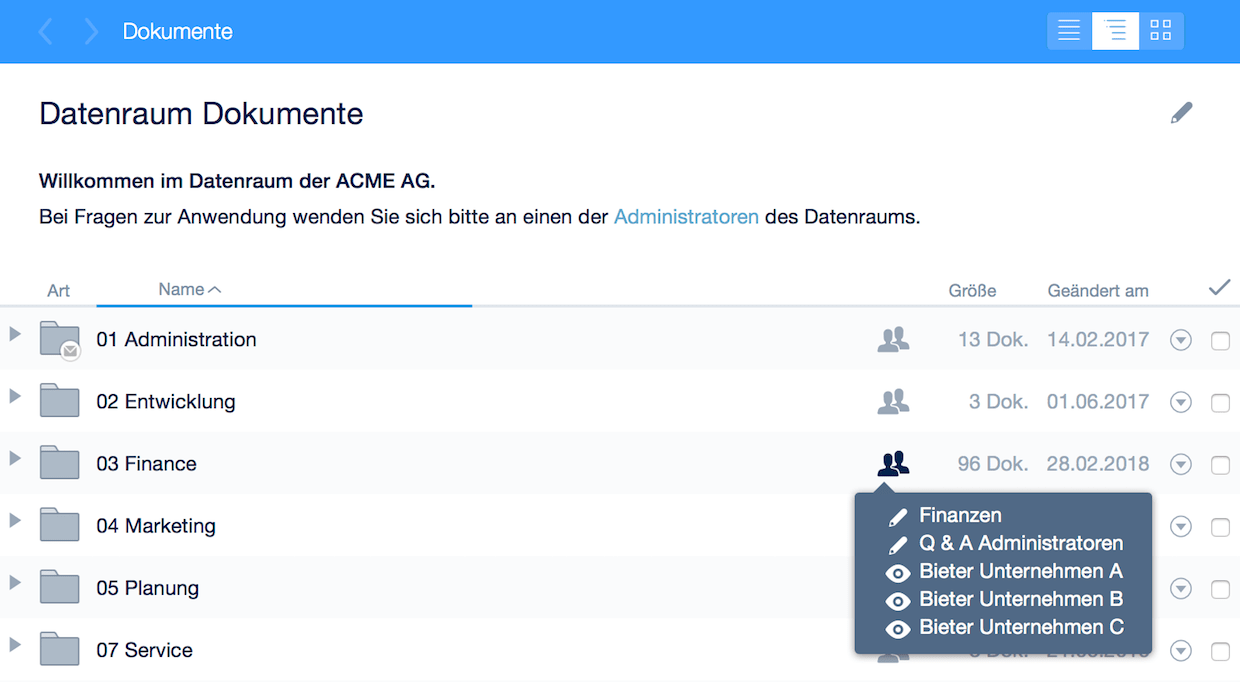Image resolution: width=1240 pixels, height=682 pixels.
Task: Click the 01 Administration folder icon
Action: point(60,340)
